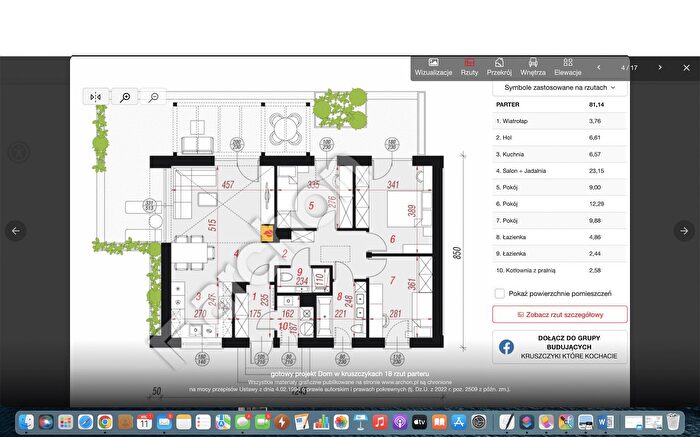Open Keynote from the dock

(360, 421)
